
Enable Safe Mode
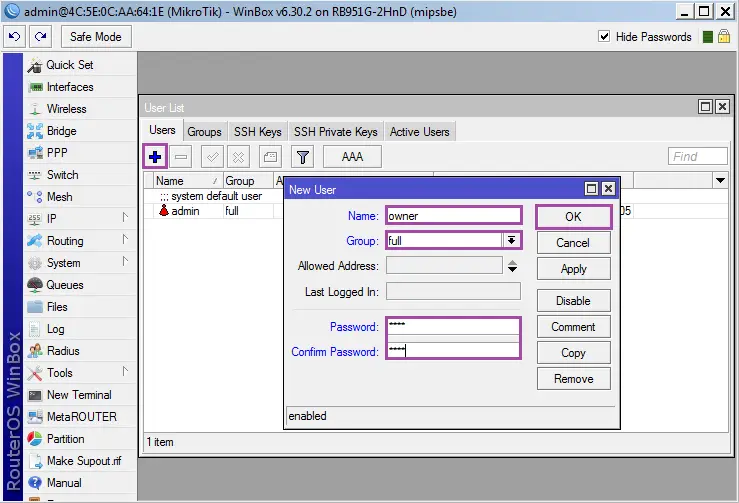(96, 37)
